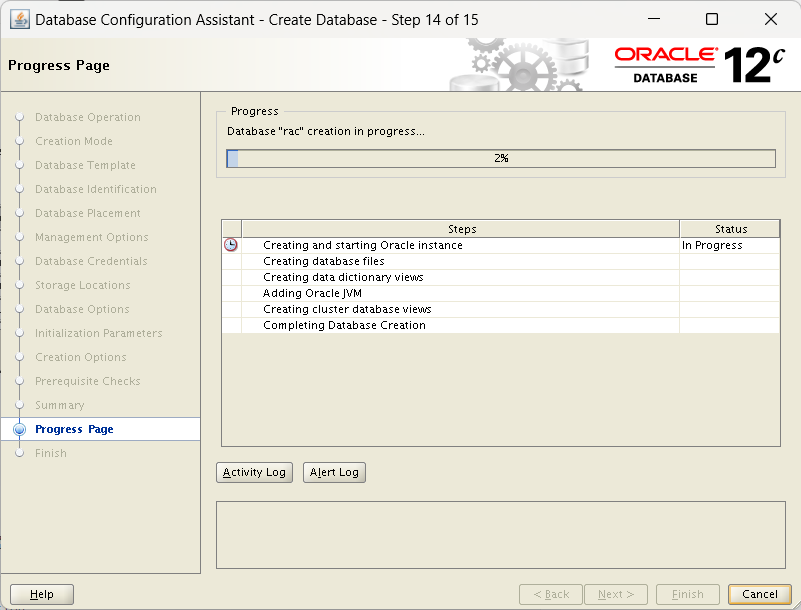Select Storage Locations step
The image size is (801, 610).
[83, 286]
